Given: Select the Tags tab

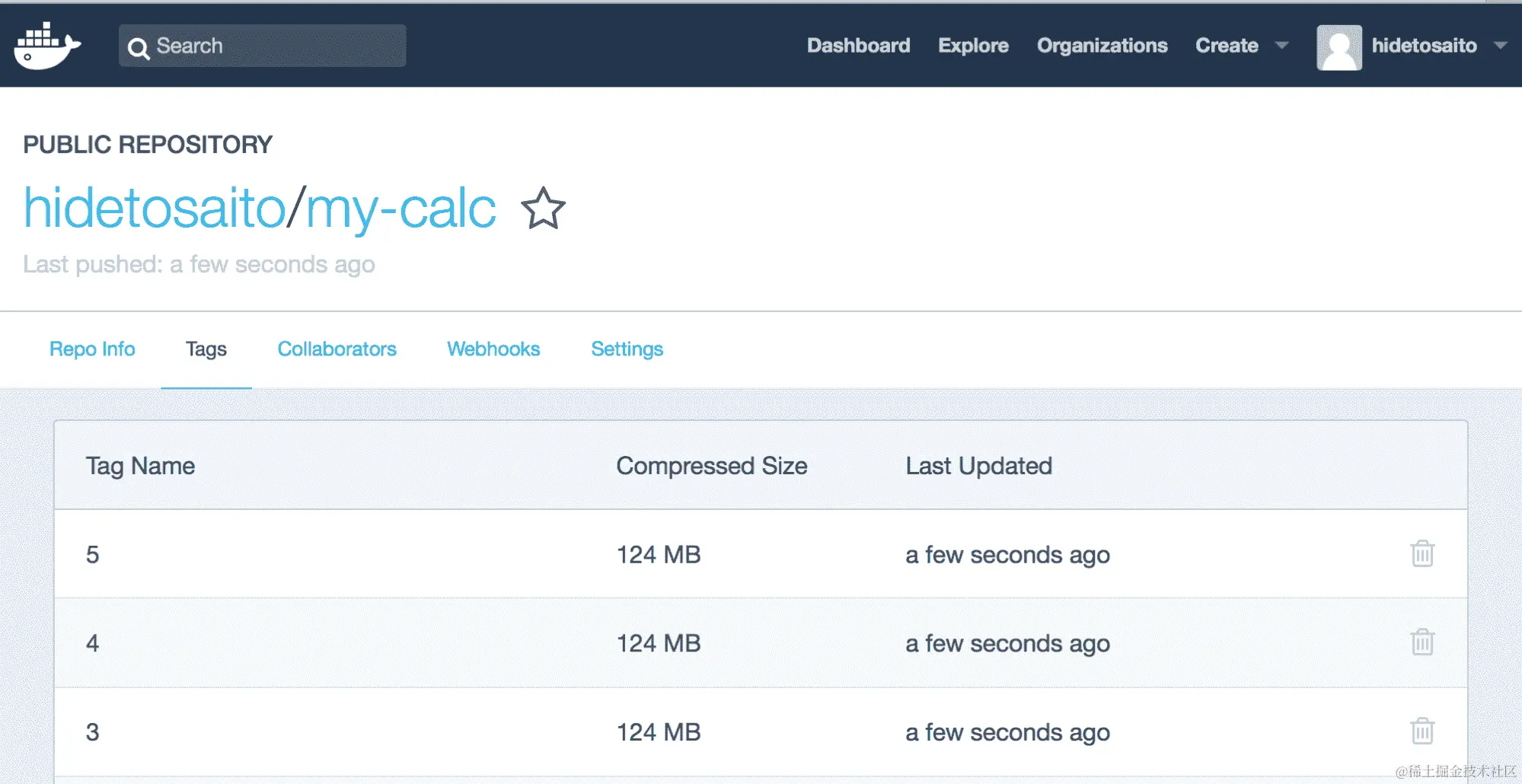Looking at the screenshot, I should tap(206, 349).
